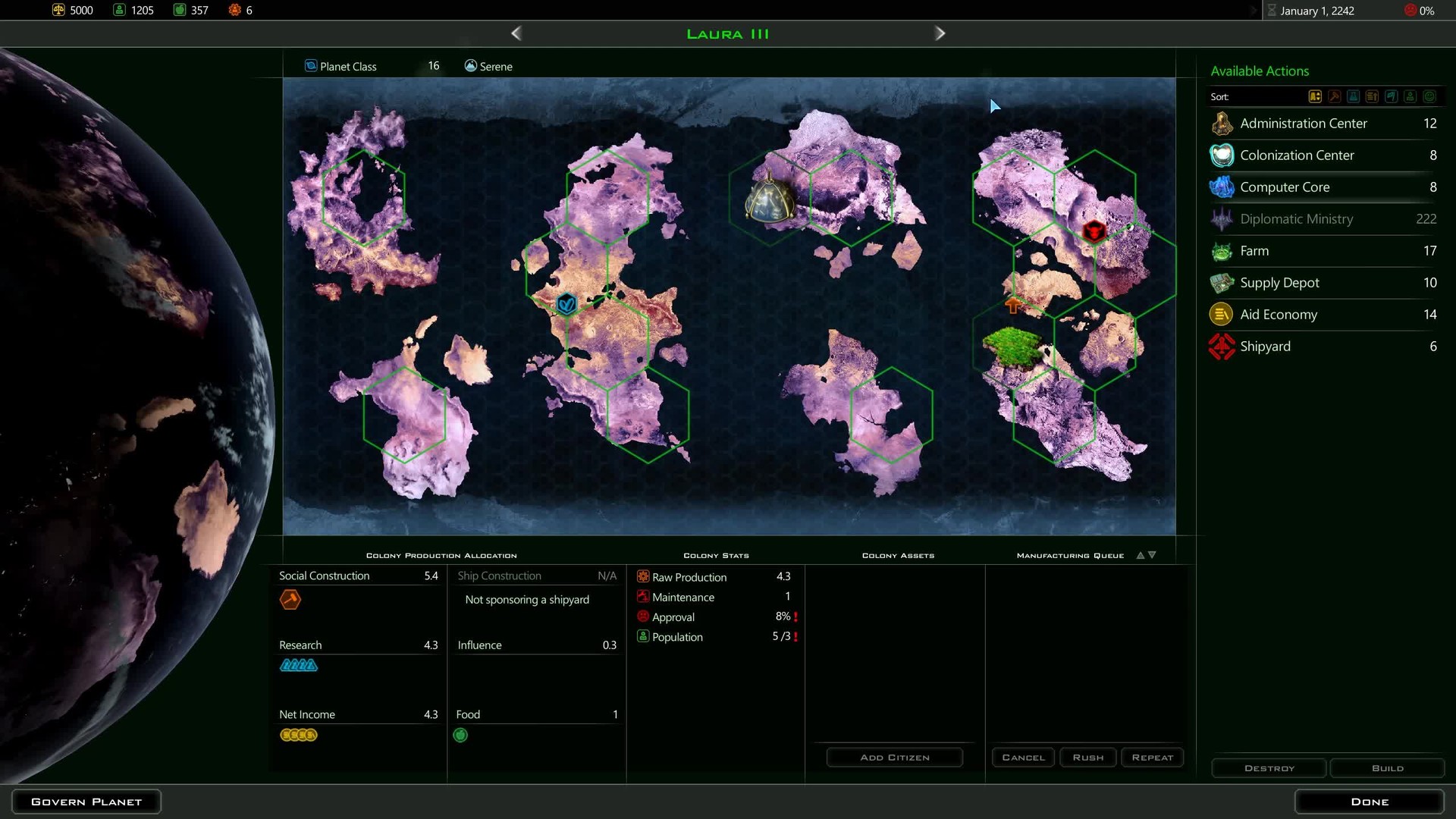
Task: Choose the Farm improvement
Action: pyautogui.click(x=1254, y=251)
